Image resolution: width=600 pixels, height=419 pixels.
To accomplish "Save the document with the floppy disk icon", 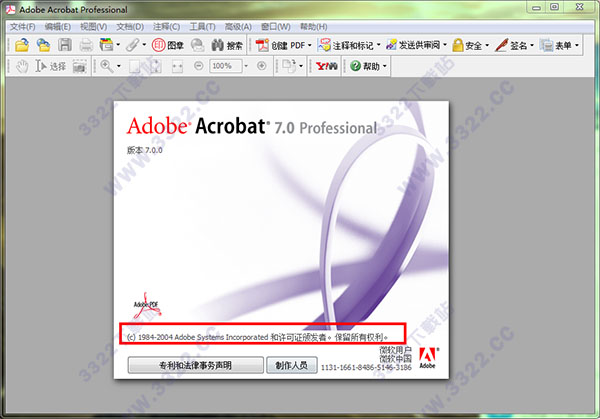I will [x=65, y=45].
